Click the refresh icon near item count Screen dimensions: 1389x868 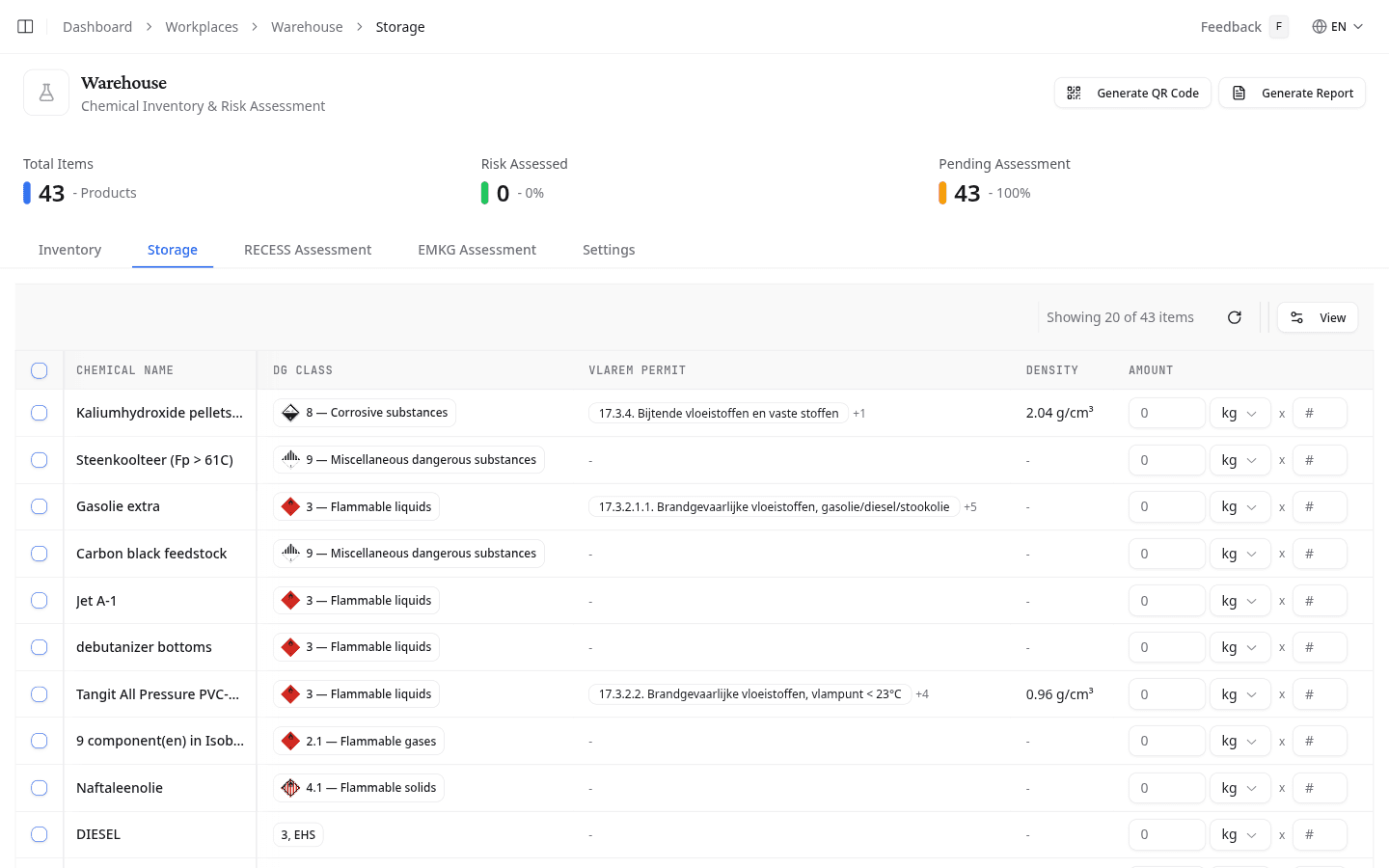click(1235, 316)
